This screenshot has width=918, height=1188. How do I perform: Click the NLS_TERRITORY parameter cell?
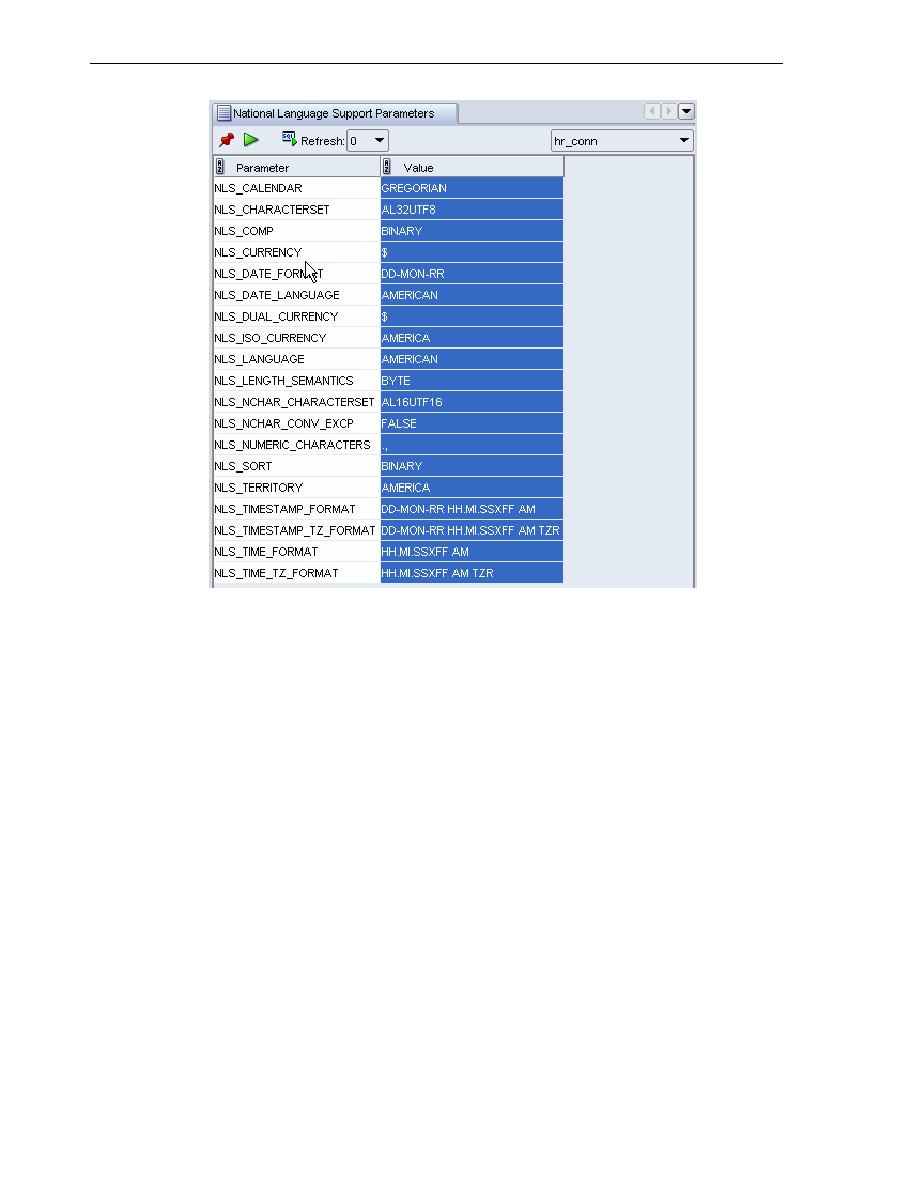coord(297,488)
